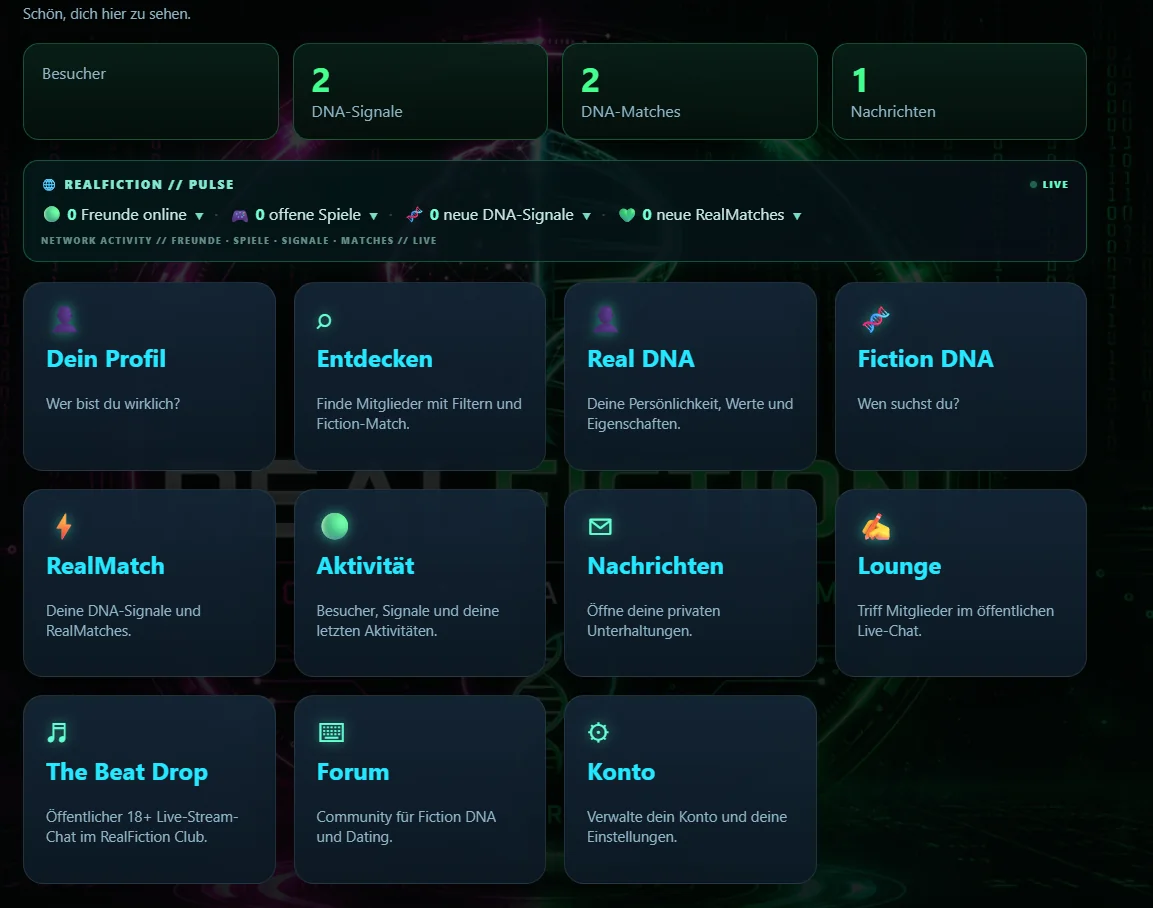This screenshot has height=908, width=1153.
Task: Click the Fiction DNA helix icon
Action: pos(875,319)
